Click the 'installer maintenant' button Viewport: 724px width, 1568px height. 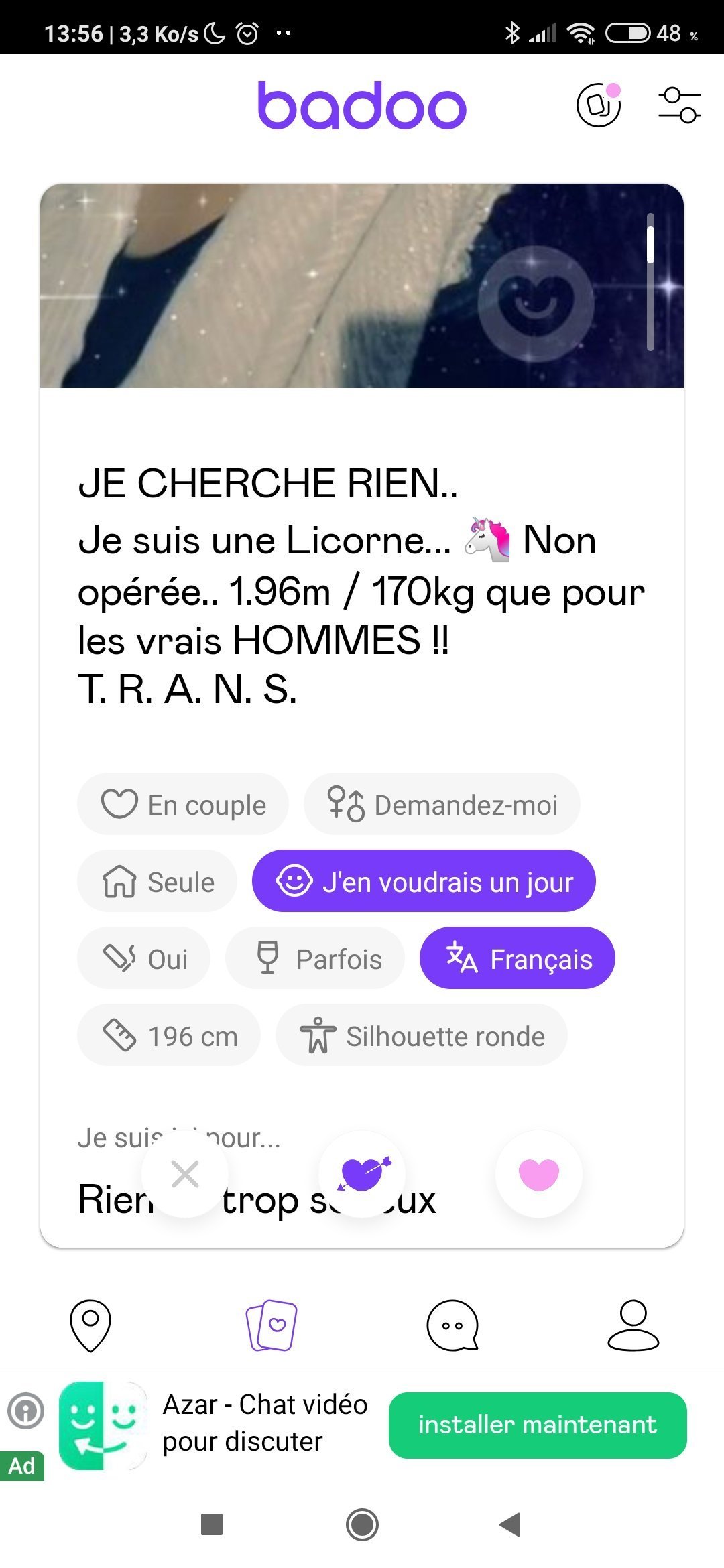538,1425
